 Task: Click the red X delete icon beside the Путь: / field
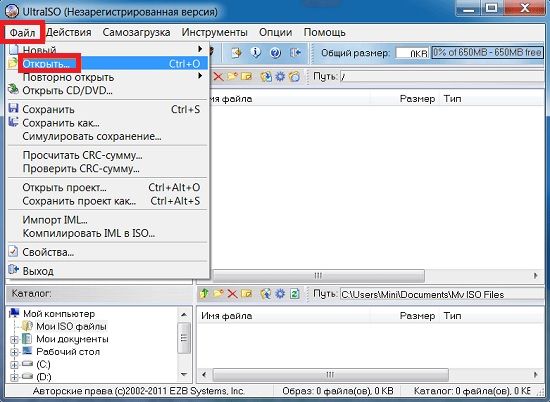pos(218,76)
